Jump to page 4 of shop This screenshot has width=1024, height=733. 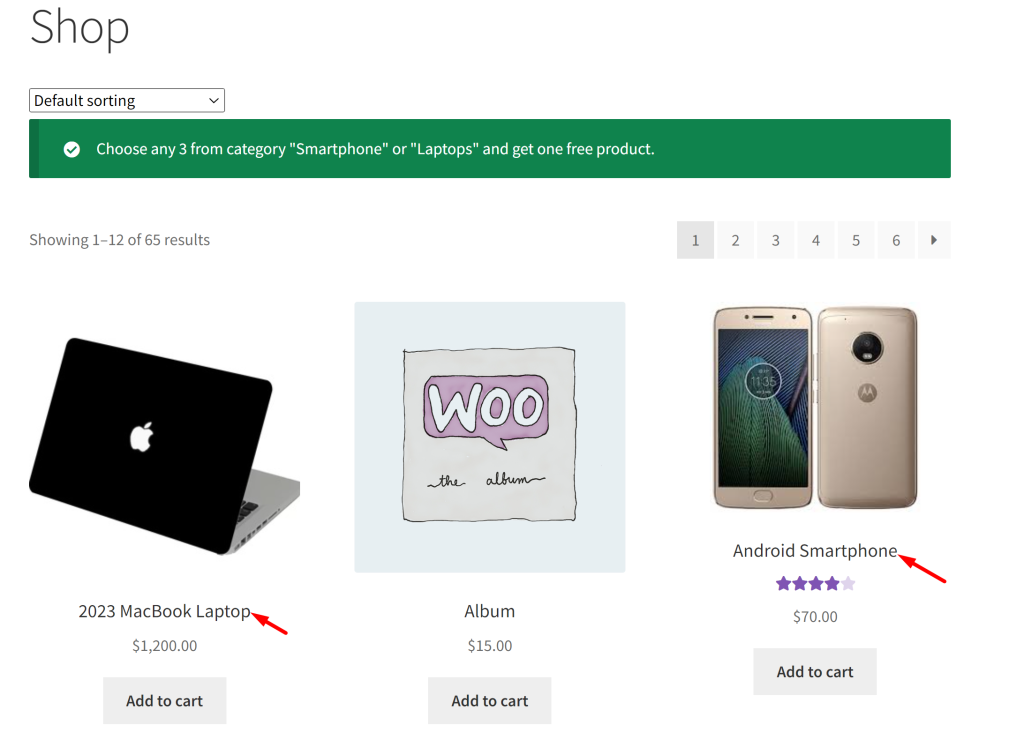click(x=816, y=240)
